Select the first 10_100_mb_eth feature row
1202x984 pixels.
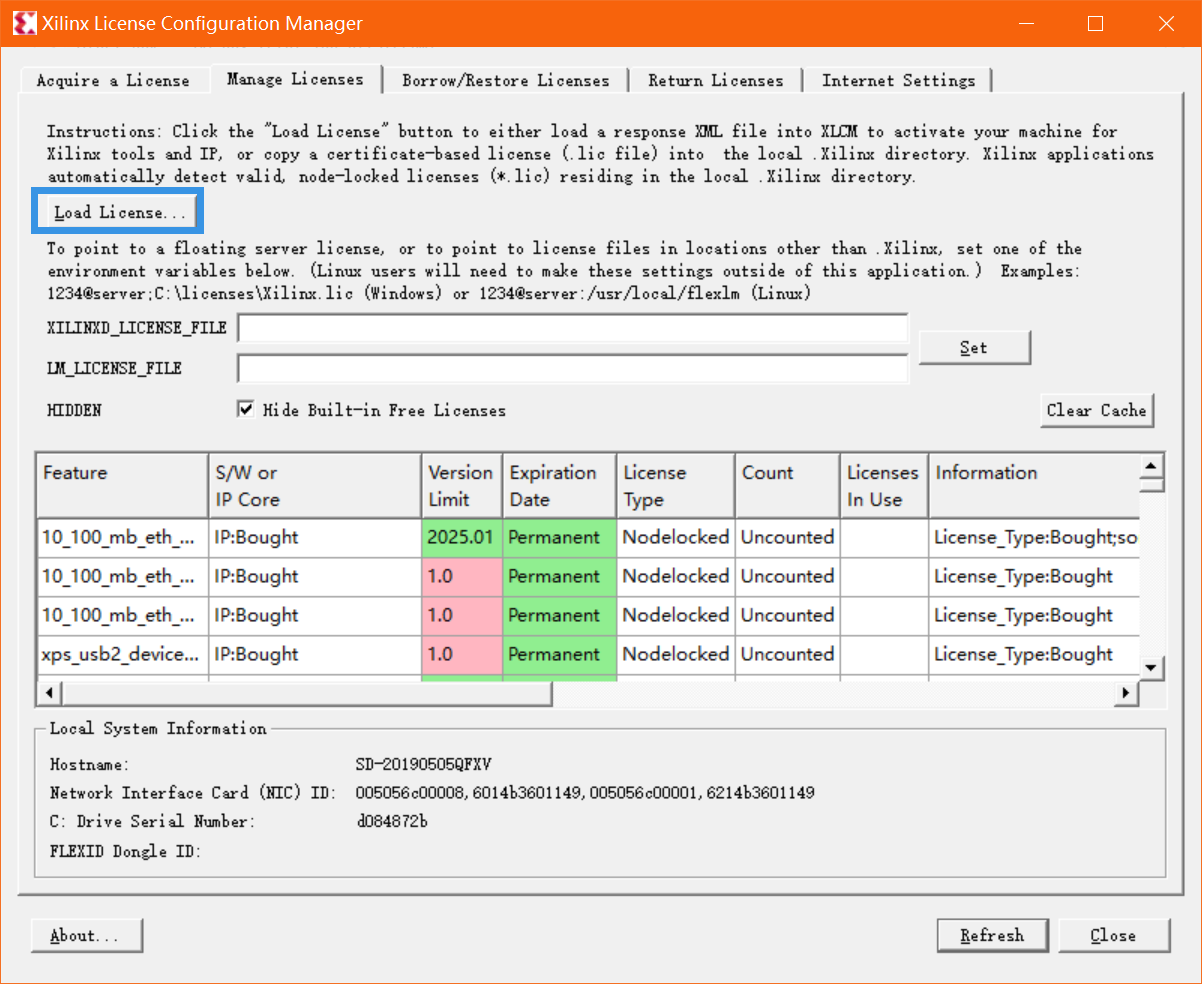coord(120,537)
